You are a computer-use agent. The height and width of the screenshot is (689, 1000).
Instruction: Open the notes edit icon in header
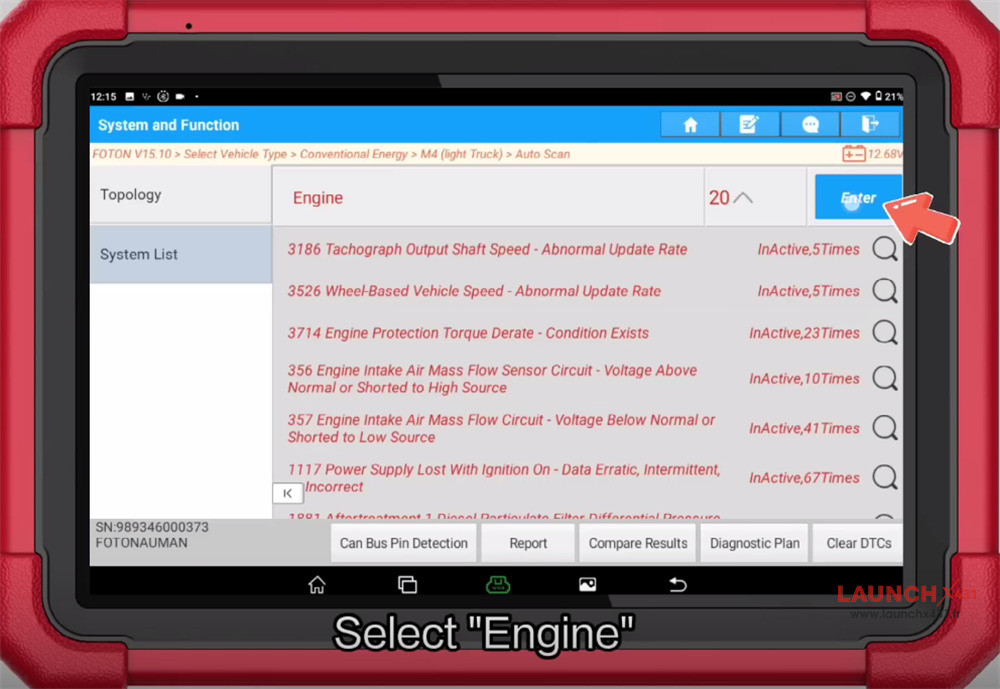tap(749, 124)
